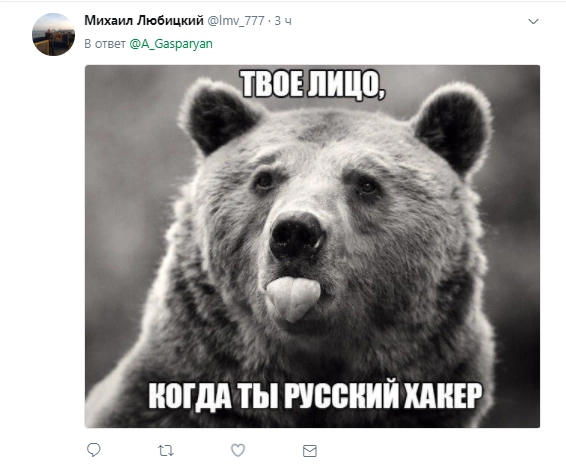Send tweet via direct message envelope icon
Screen dimensions: 566x465
[310, 451]
